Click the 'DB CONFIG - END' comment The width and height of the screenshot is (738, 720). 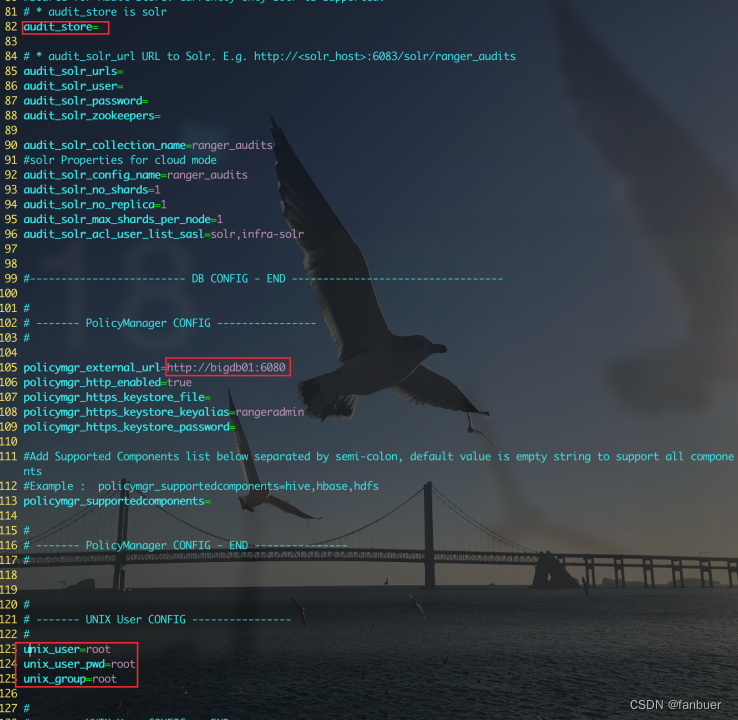coord(263,279)
